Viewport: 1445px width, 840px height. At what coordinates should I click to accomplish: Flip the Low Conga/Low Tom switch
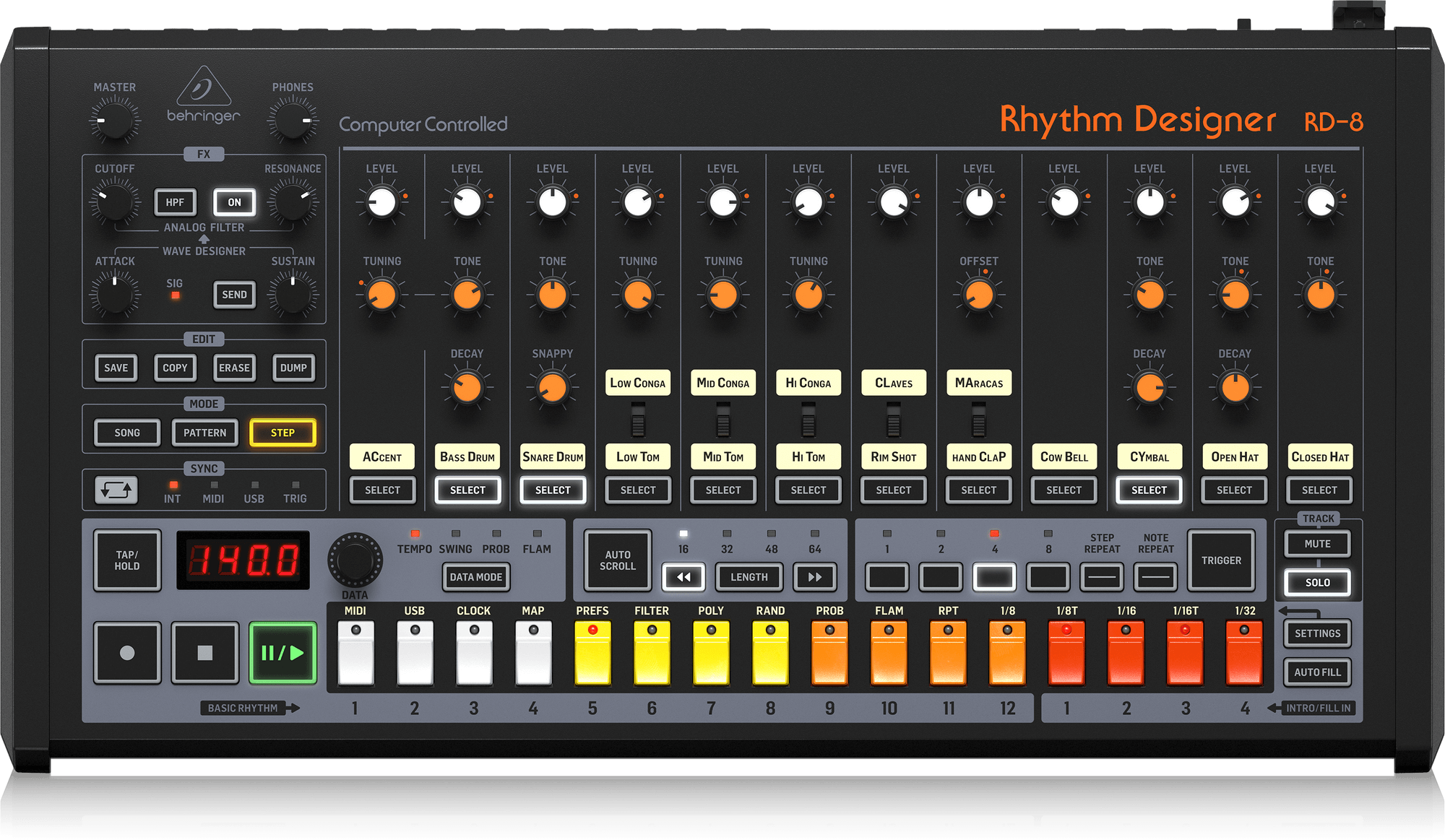pos(637,420)
